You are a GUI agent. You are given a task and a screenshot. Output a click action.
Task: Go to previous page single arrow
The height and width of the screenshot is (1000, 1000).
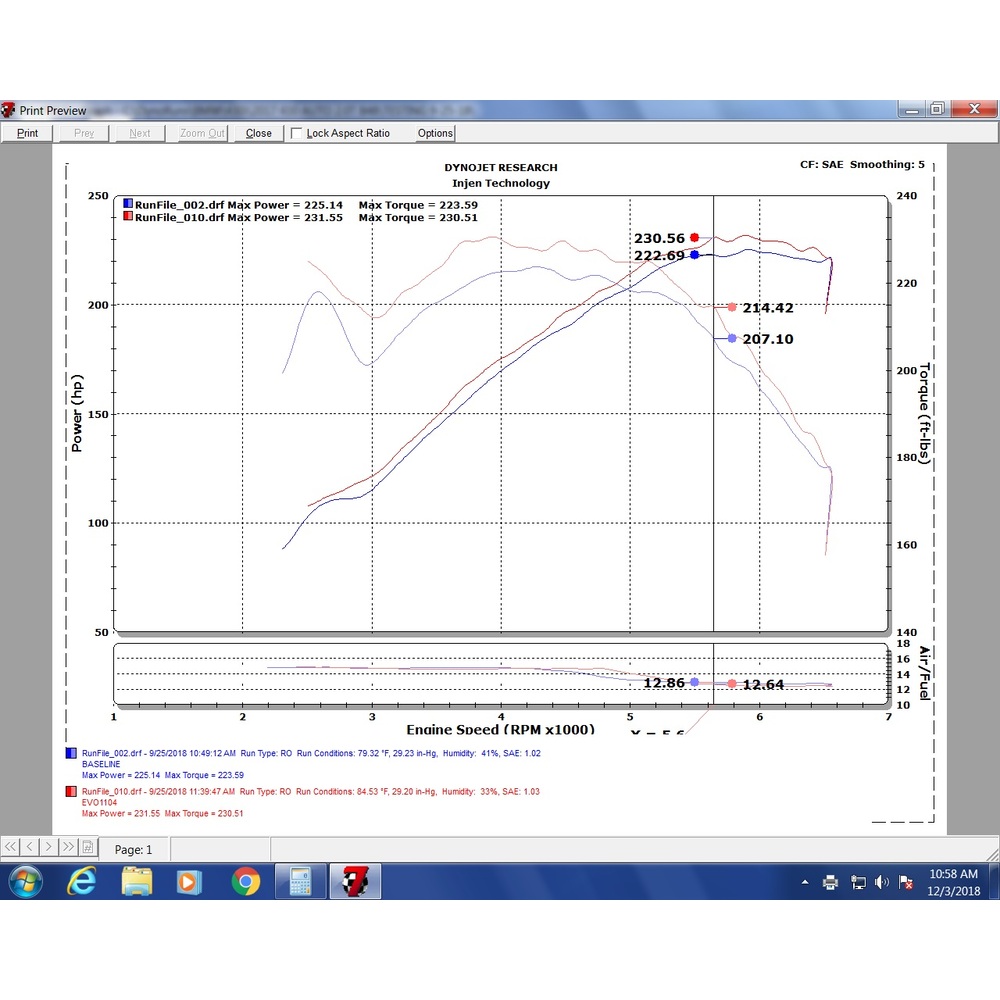point(29,847)
